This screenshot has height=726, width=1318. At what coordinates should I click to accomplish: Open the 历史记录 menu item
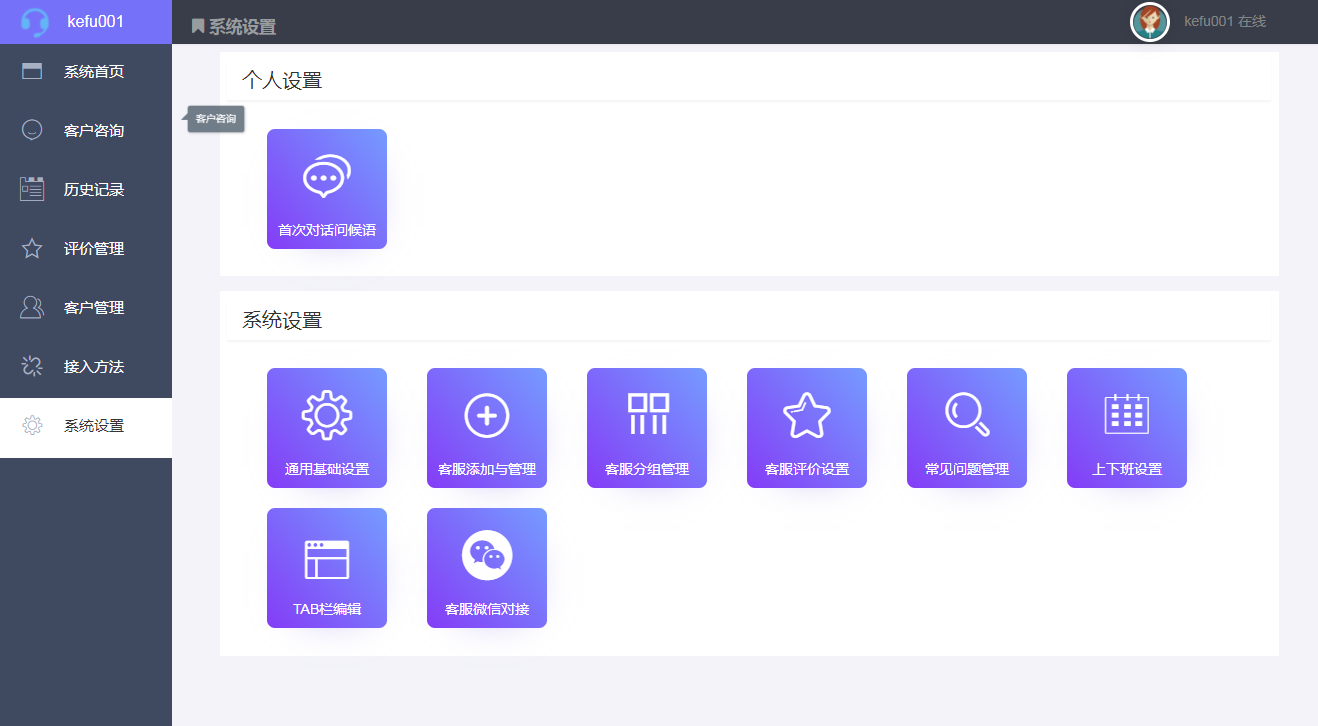86,190
